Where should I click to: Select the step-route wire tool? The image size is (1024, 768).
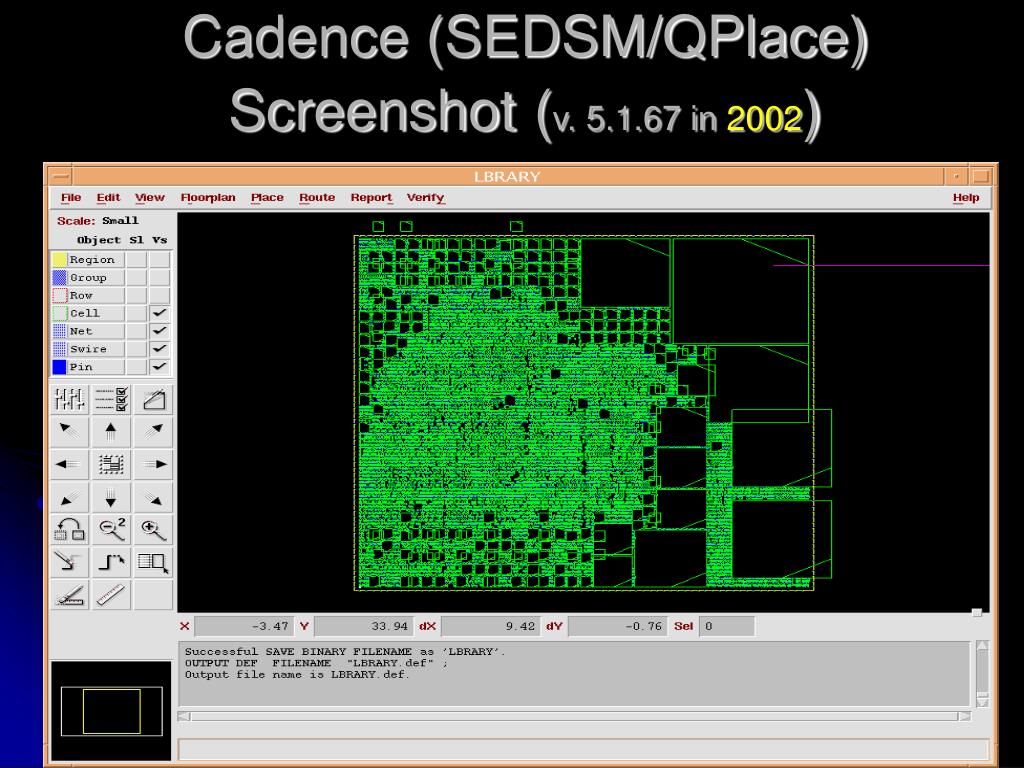[111, 562]
